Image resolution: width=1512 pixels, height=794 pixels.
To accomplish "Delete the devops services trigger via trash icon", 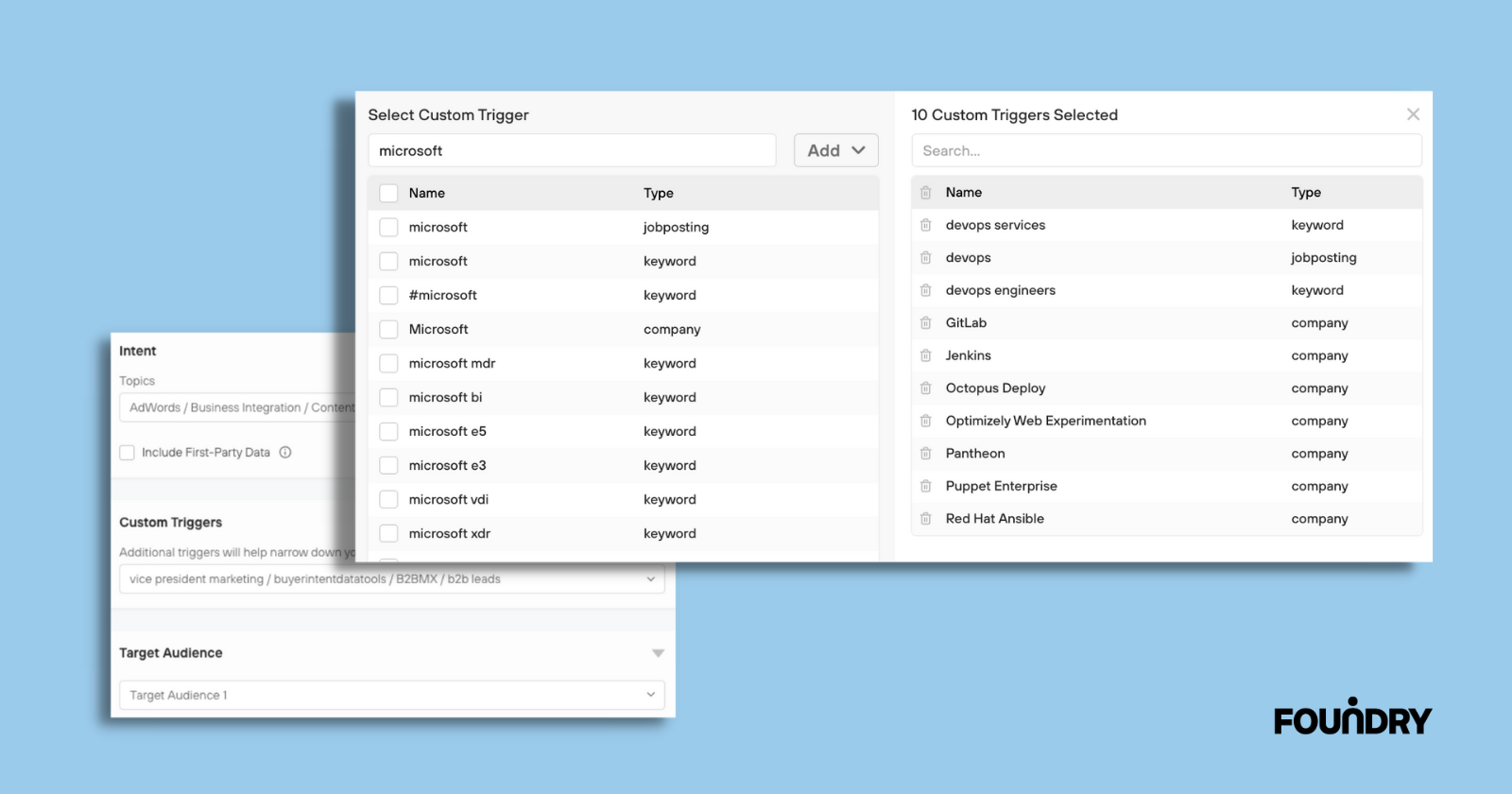I will pyautogui.click(x=926, y=225).
